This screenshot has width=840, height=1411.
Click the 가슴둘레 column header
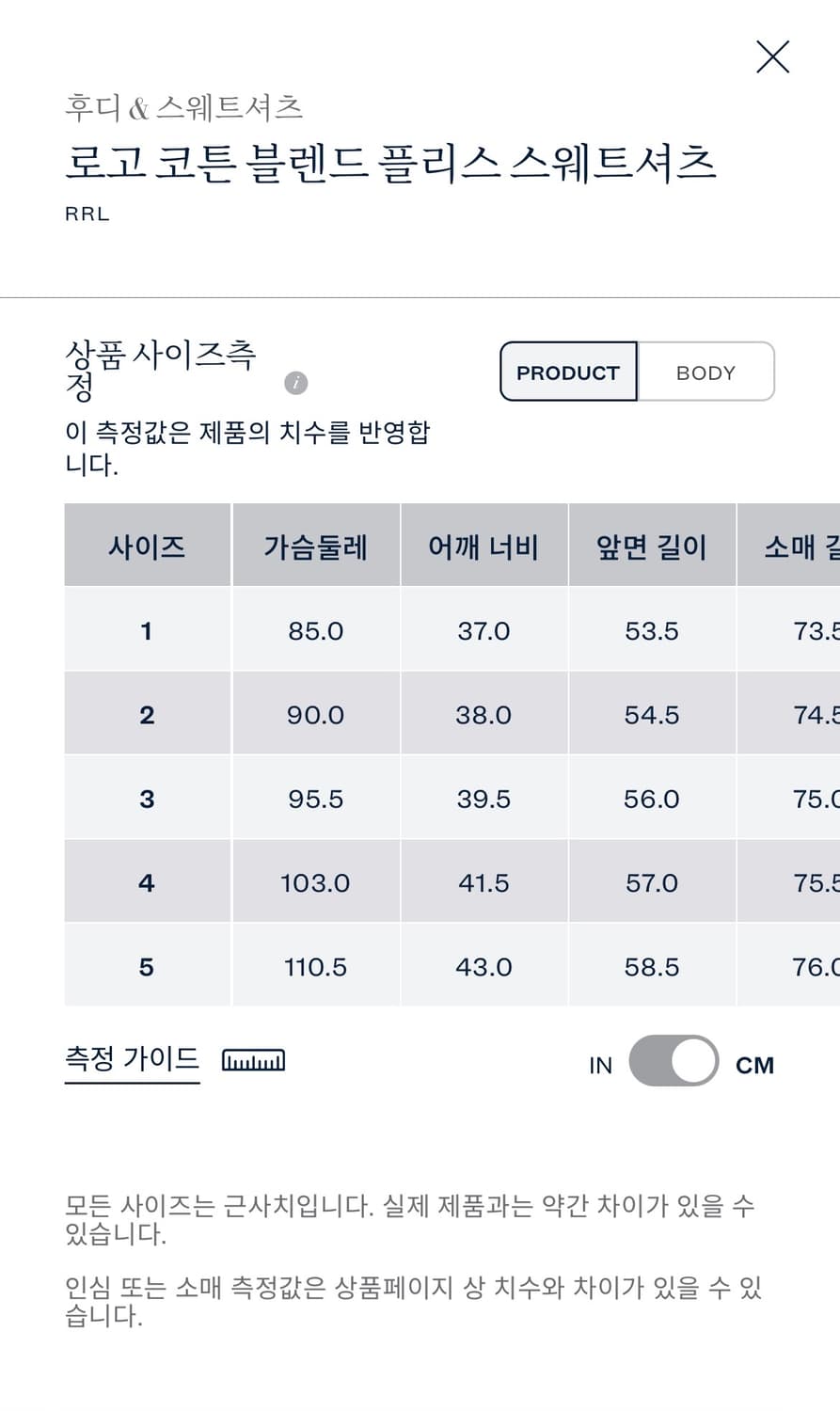click(315, 547)
